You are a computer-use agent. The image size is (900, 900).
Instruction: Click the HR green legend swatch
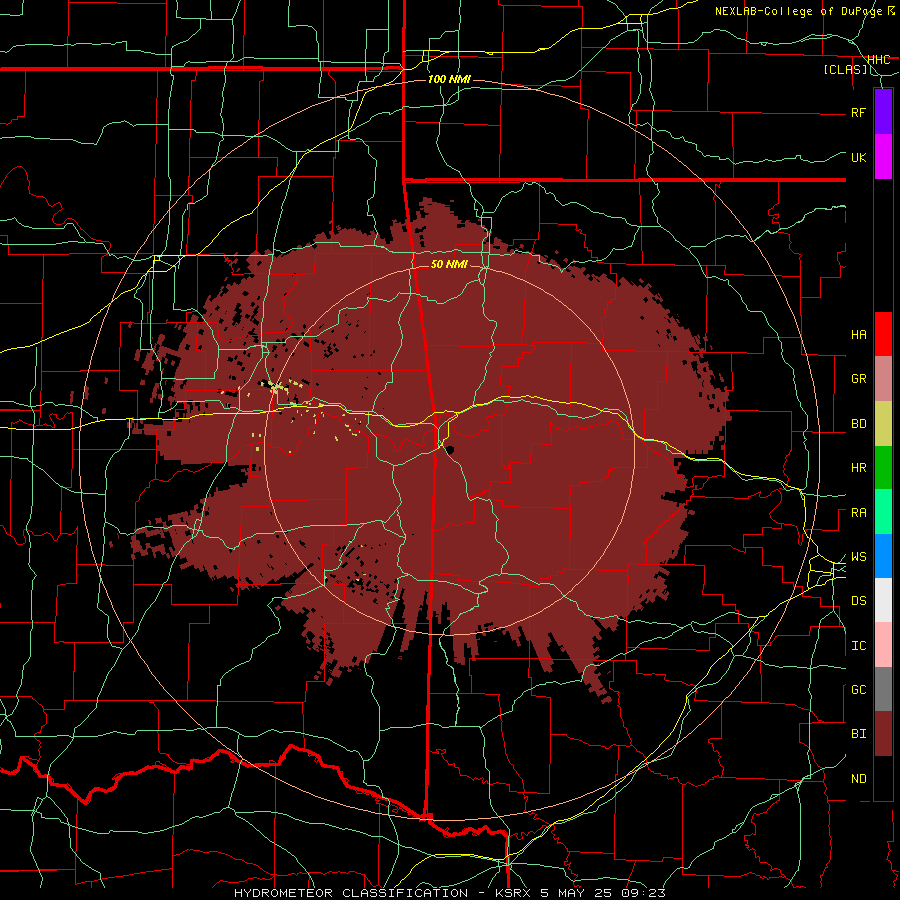coord(883,468)
